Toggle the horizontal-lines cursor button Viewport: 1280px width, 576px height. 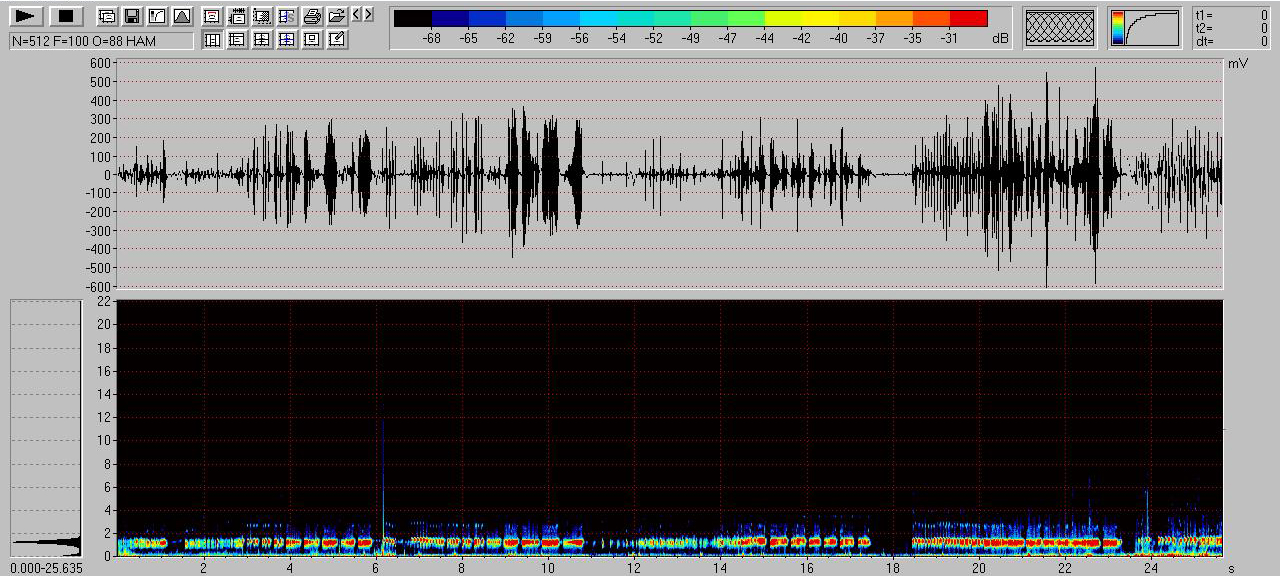pos(237,39)
